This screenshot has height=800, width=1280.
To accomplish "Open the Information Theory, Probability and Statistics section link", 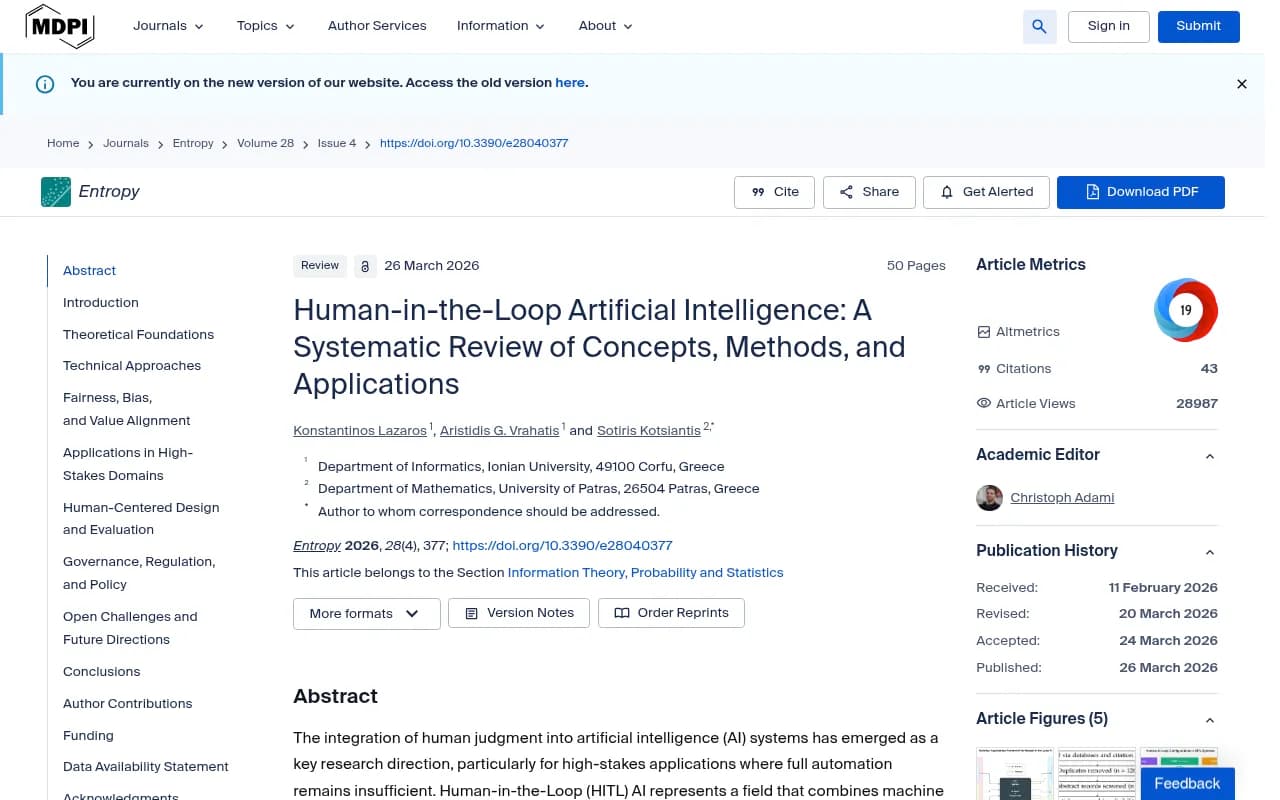I will (646, 573).
